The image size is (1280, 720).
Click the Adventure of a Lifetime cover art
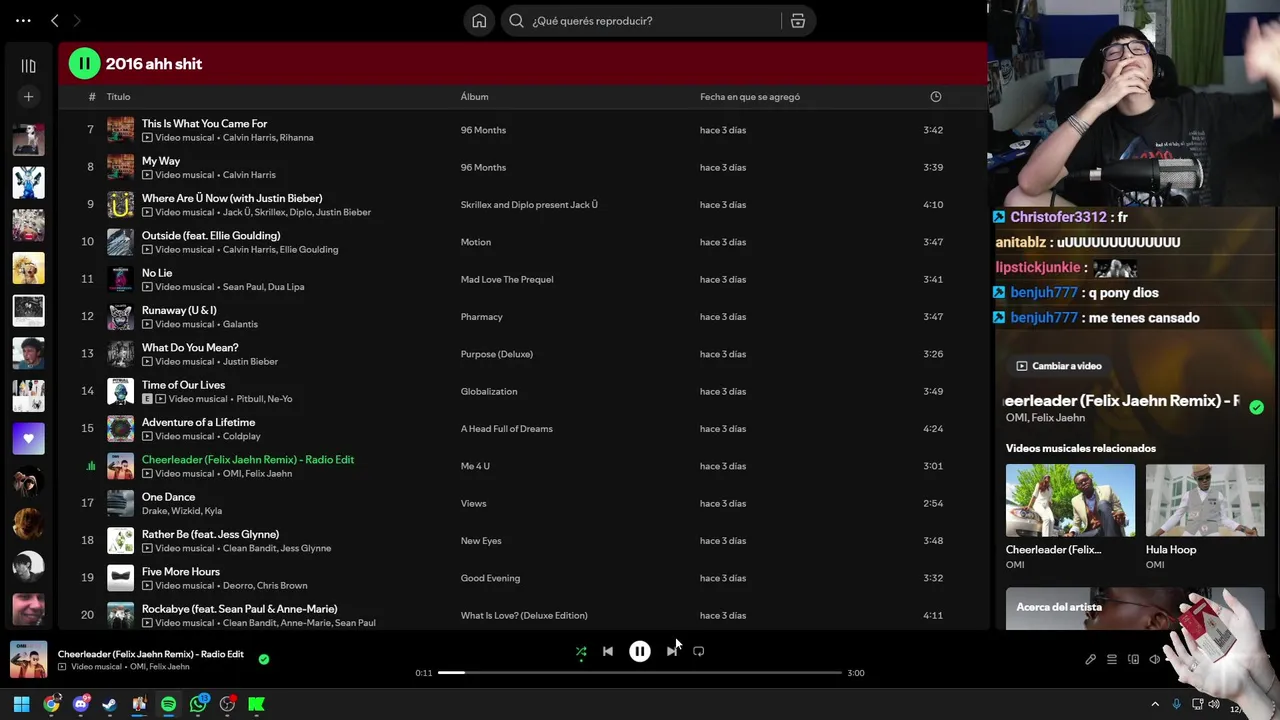120,429
